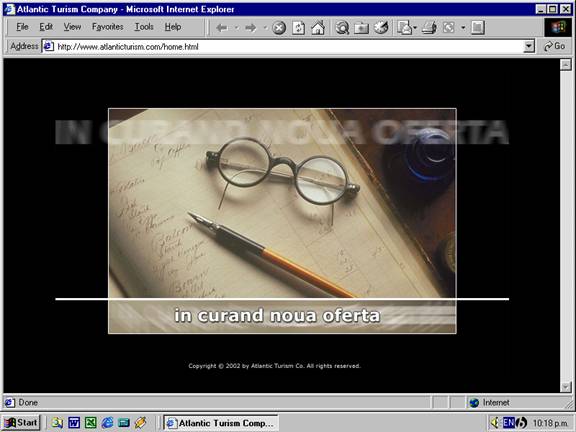
Task: Click the last toolbar button icon
Action: 478,28
